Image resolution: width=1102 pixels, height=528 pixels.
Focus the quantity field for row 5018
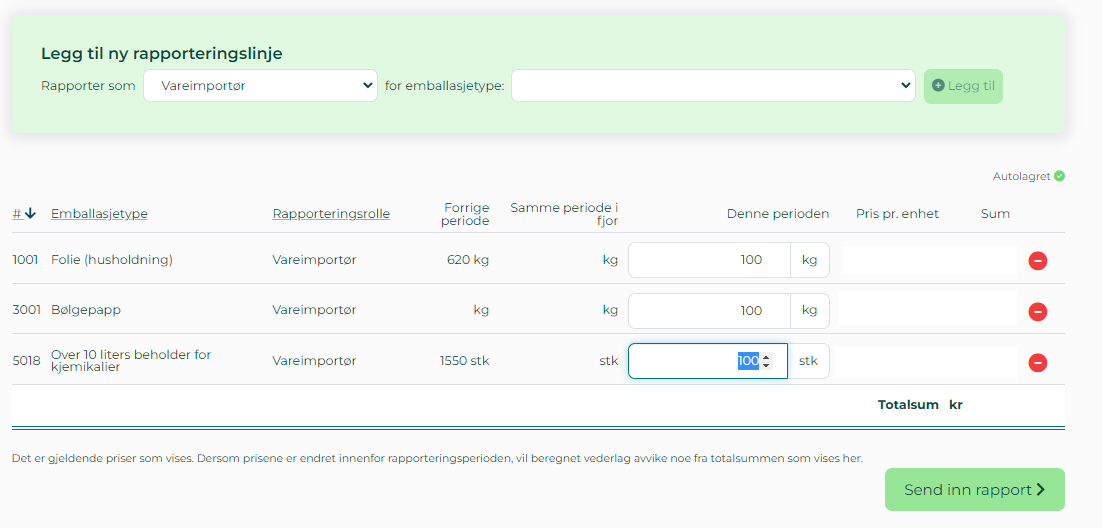(x=690, y=361)
